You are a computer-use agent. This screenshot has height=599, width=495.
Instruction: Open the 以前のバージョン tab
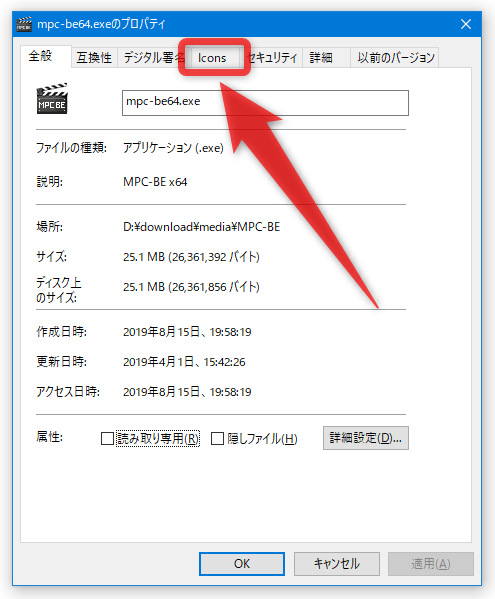pos(395,58)
